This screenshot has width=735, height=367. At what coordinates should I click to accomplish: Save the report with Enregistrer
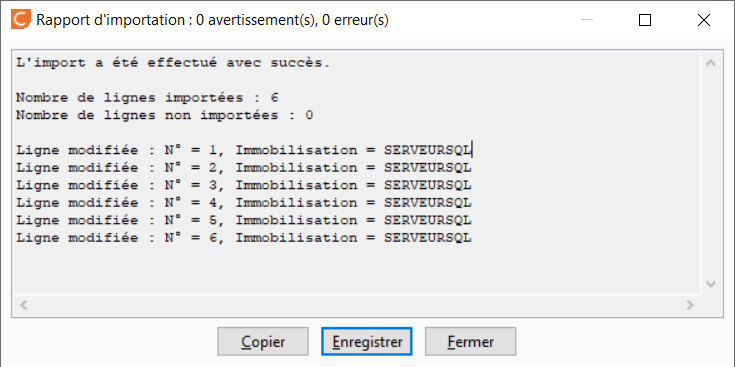coord(367,341)
